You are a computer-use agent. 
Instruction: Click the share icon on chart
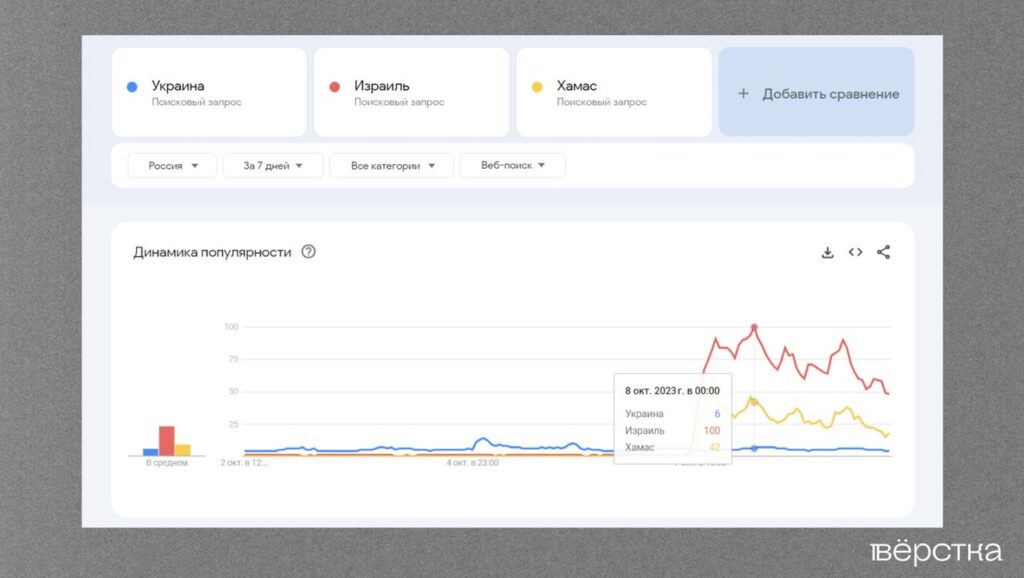883,252
